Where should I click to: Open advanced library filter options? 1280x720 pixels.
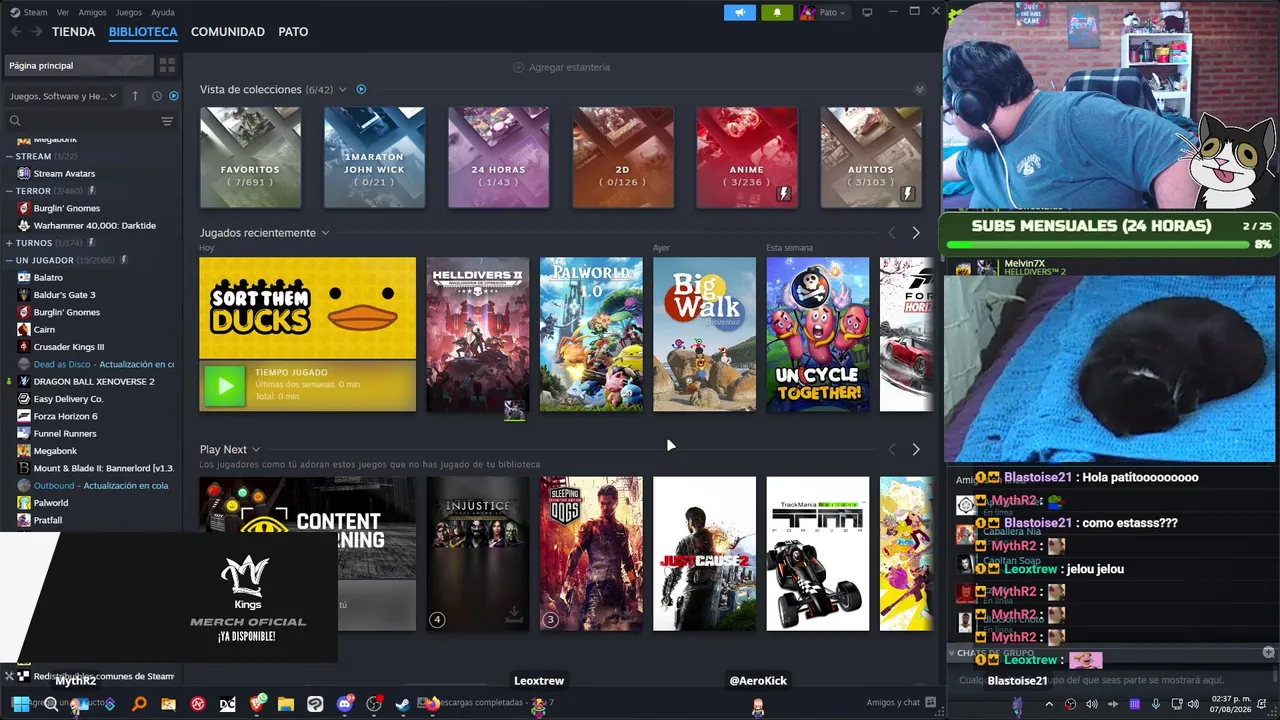coord(167,121)
